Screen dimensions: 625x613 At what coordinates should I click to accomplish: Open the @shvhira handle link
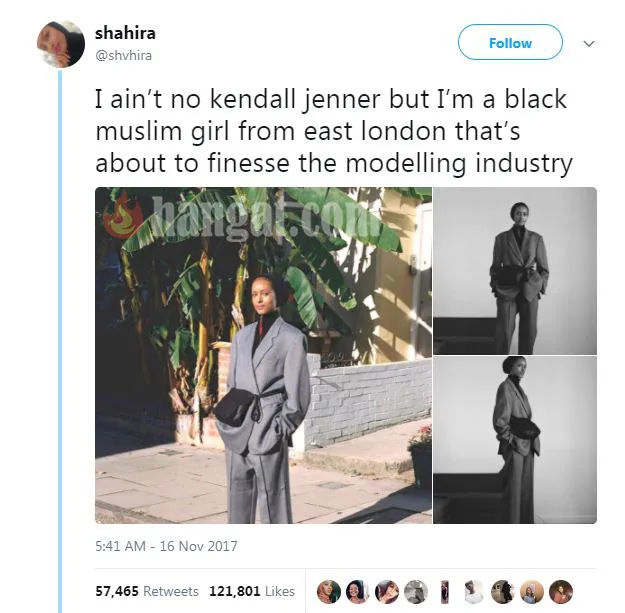(124, 55)
